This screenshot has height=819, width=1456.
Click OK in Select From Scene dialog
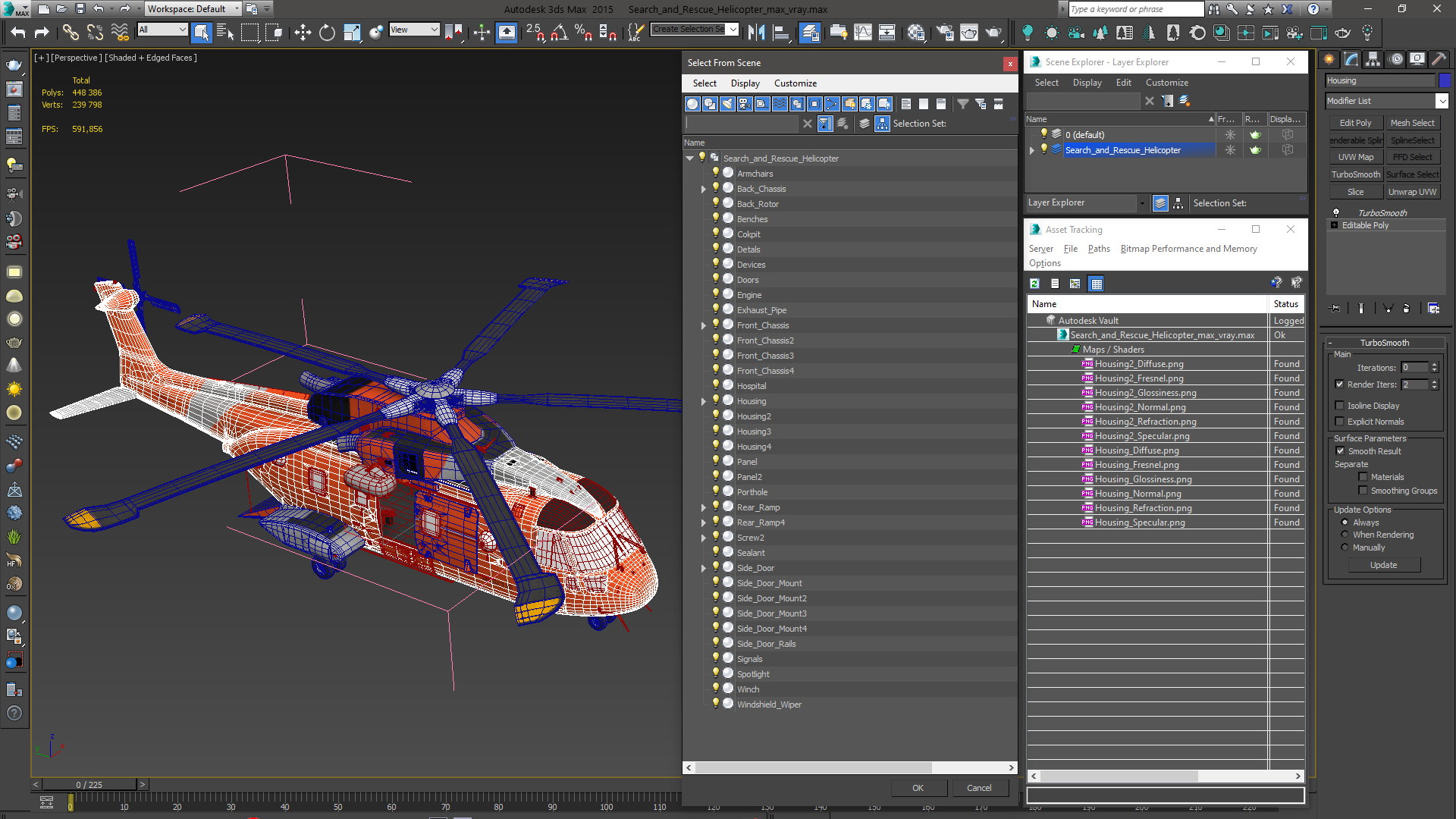[918, 788]
